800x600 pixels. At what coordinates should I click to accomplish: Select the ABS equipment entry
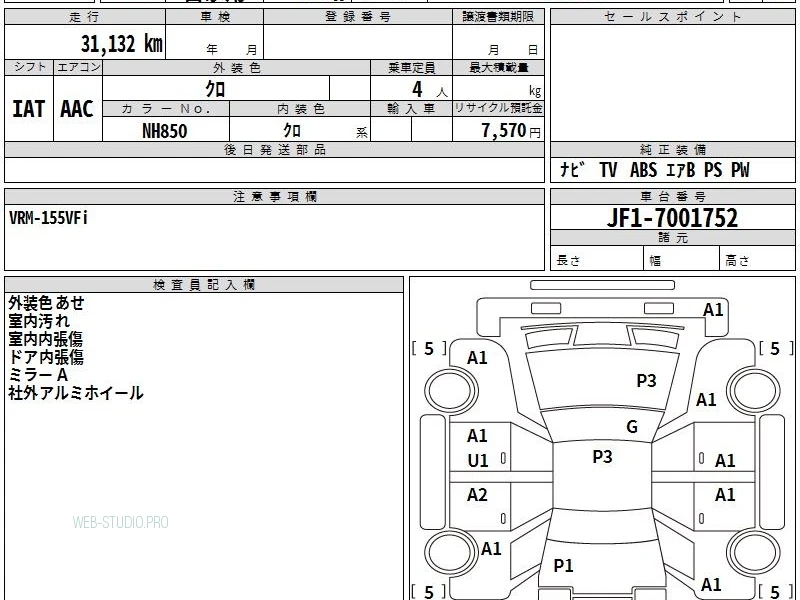pos(643,170)
